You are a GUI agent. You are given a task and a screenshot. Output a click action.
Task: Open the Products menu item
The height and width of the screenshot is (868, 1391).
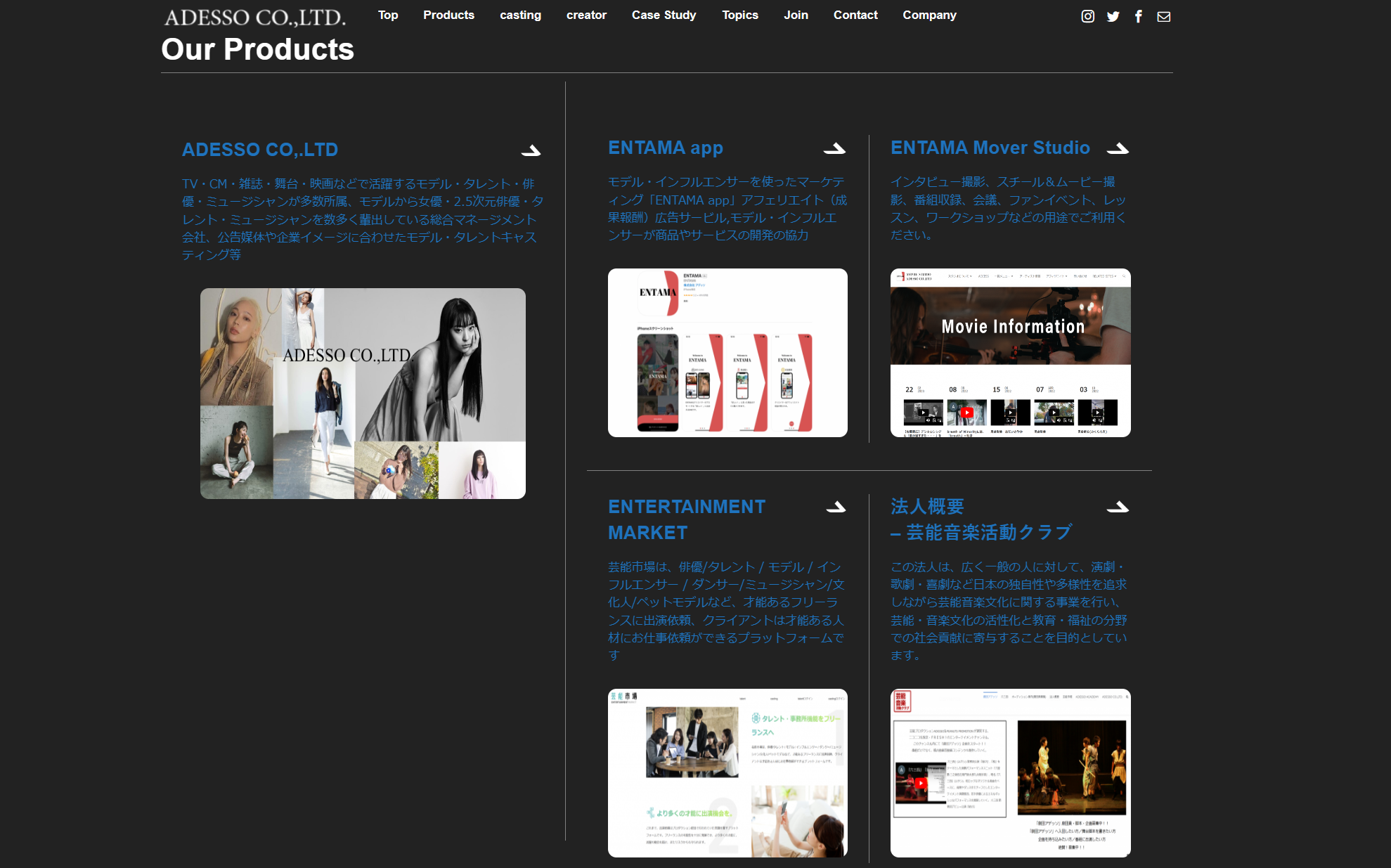tap(448, 15)
